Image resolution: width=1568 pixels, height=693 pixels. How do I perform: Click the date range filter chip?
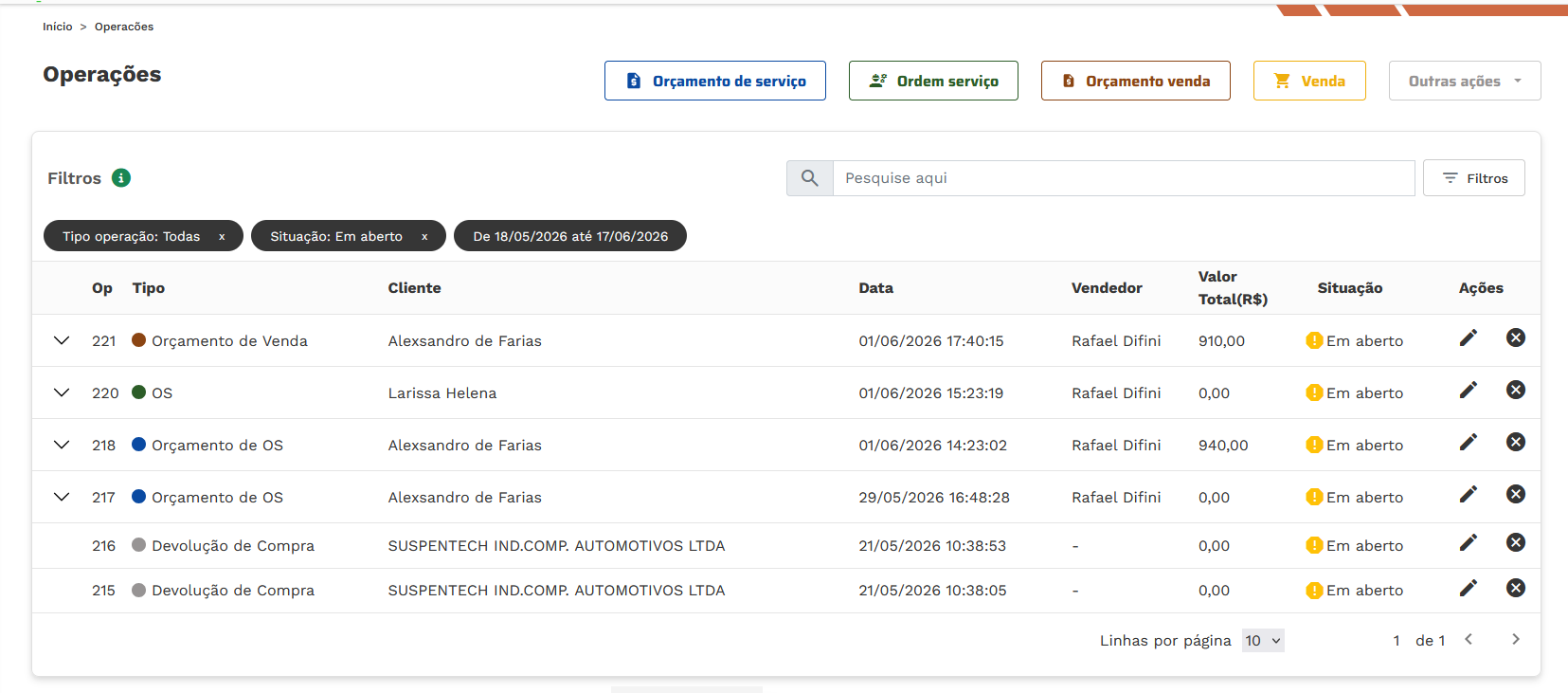570,236
